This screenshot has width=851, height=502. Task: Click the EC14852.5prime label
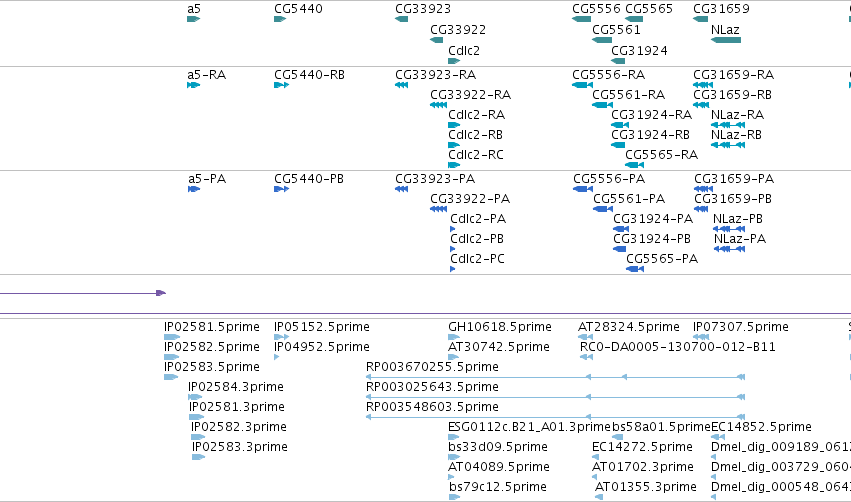tap(761, 427)
